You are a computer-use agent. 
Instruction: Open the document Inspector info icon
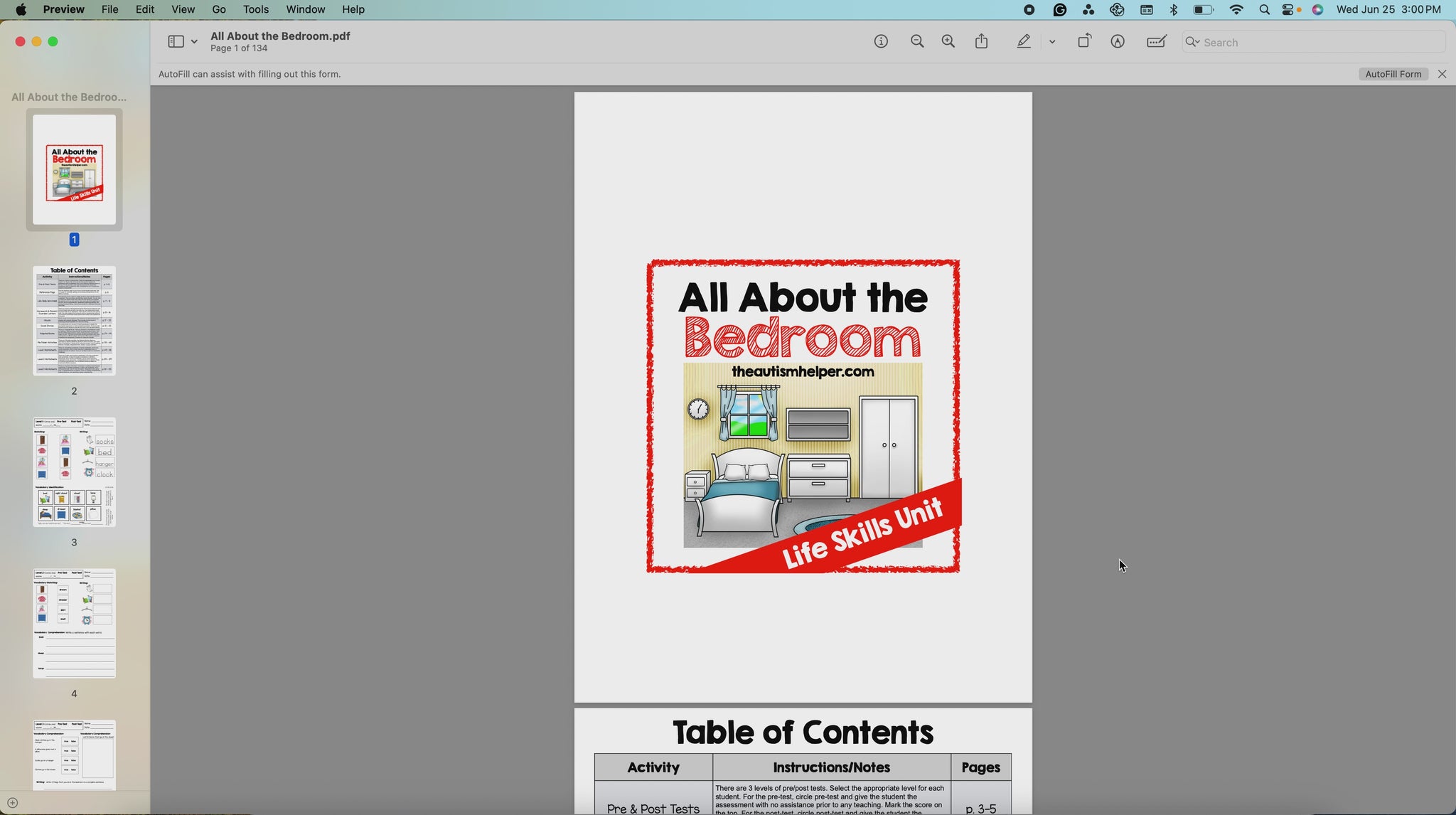pyautogui.click(x=881, y=42)
